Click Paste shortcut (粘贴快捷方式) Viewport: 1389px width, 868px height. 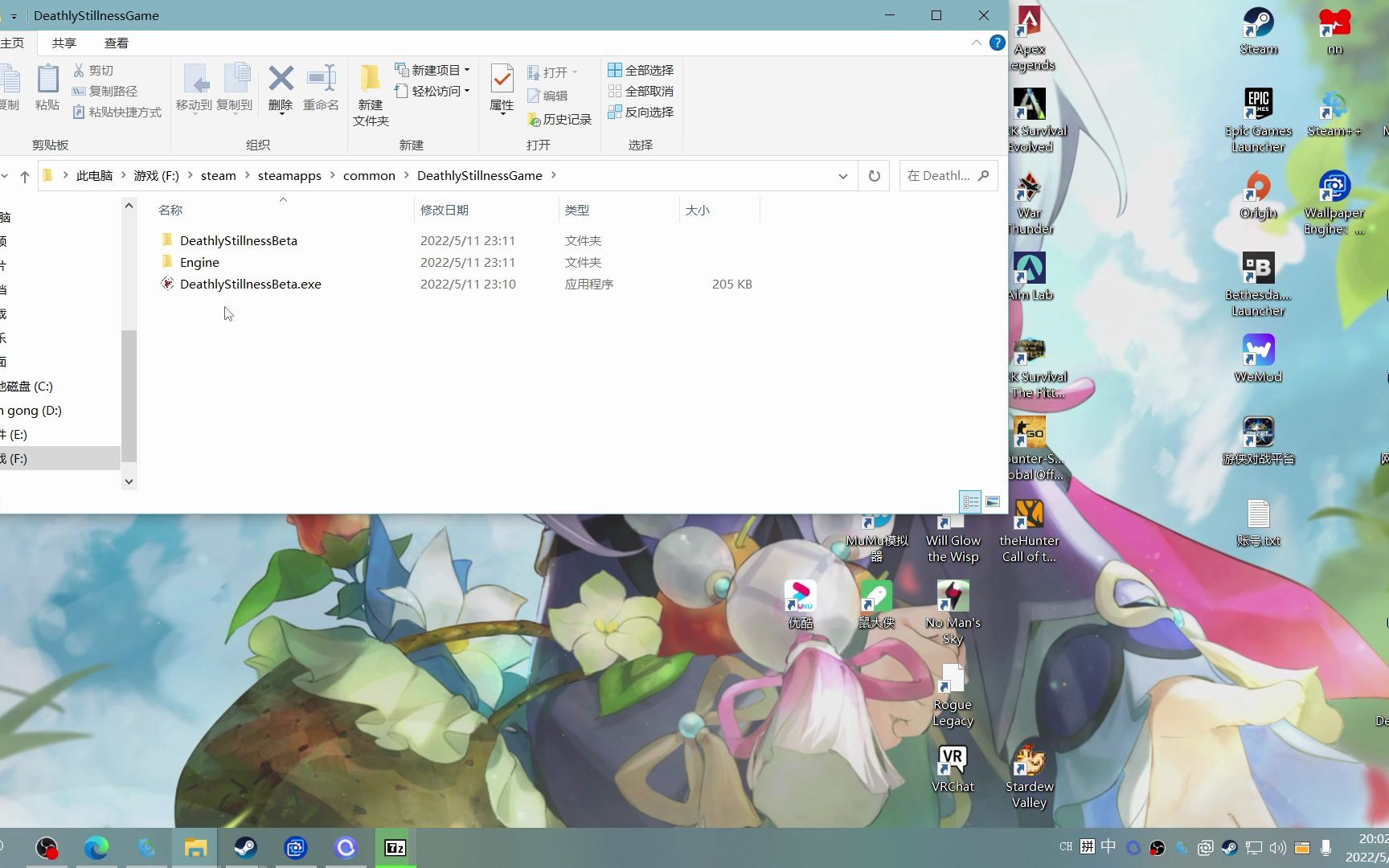pyautogui.click(x=117, y=112)
